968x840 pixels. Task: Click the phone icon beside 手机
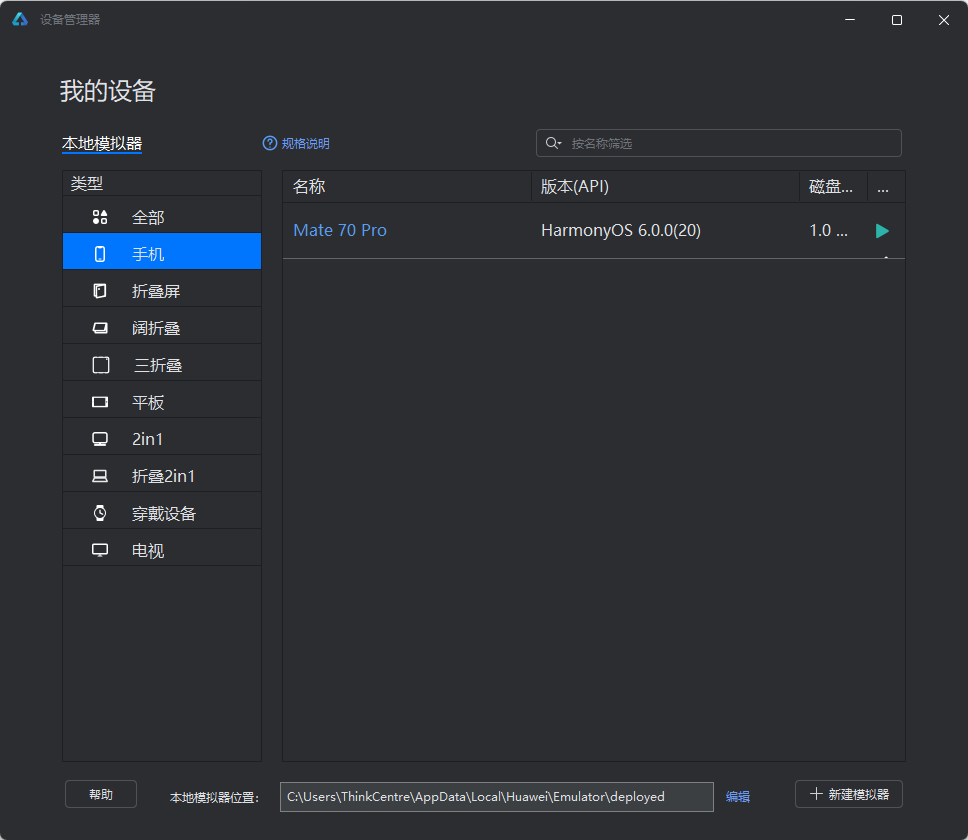coord(100,254)
